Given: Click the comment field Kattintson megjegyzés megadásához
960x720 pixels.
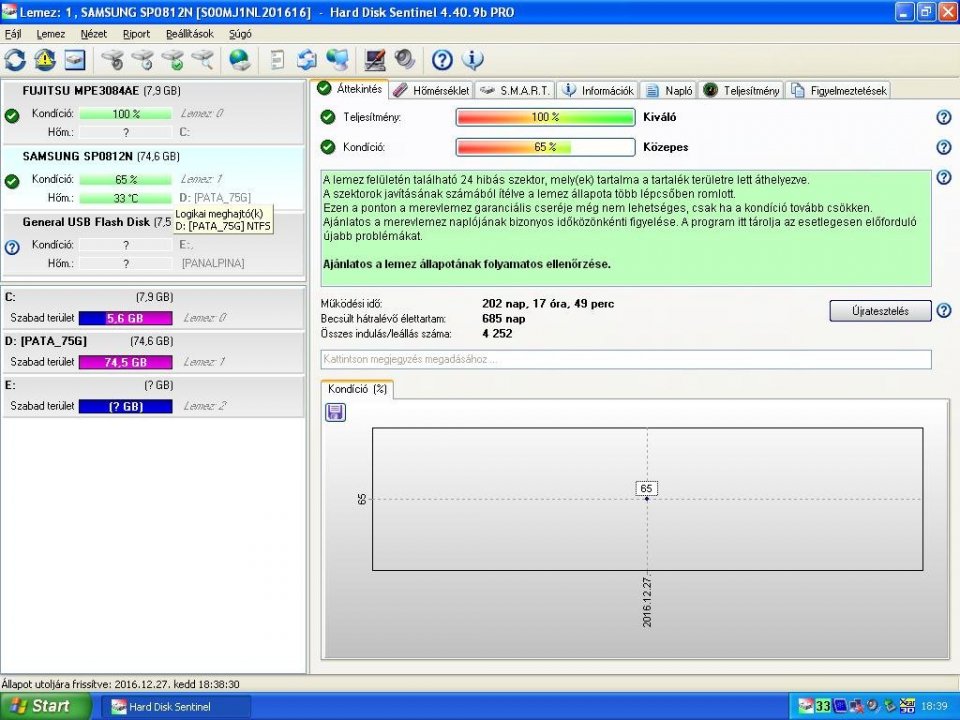Looking at the screenshot, I should [626, 359].
